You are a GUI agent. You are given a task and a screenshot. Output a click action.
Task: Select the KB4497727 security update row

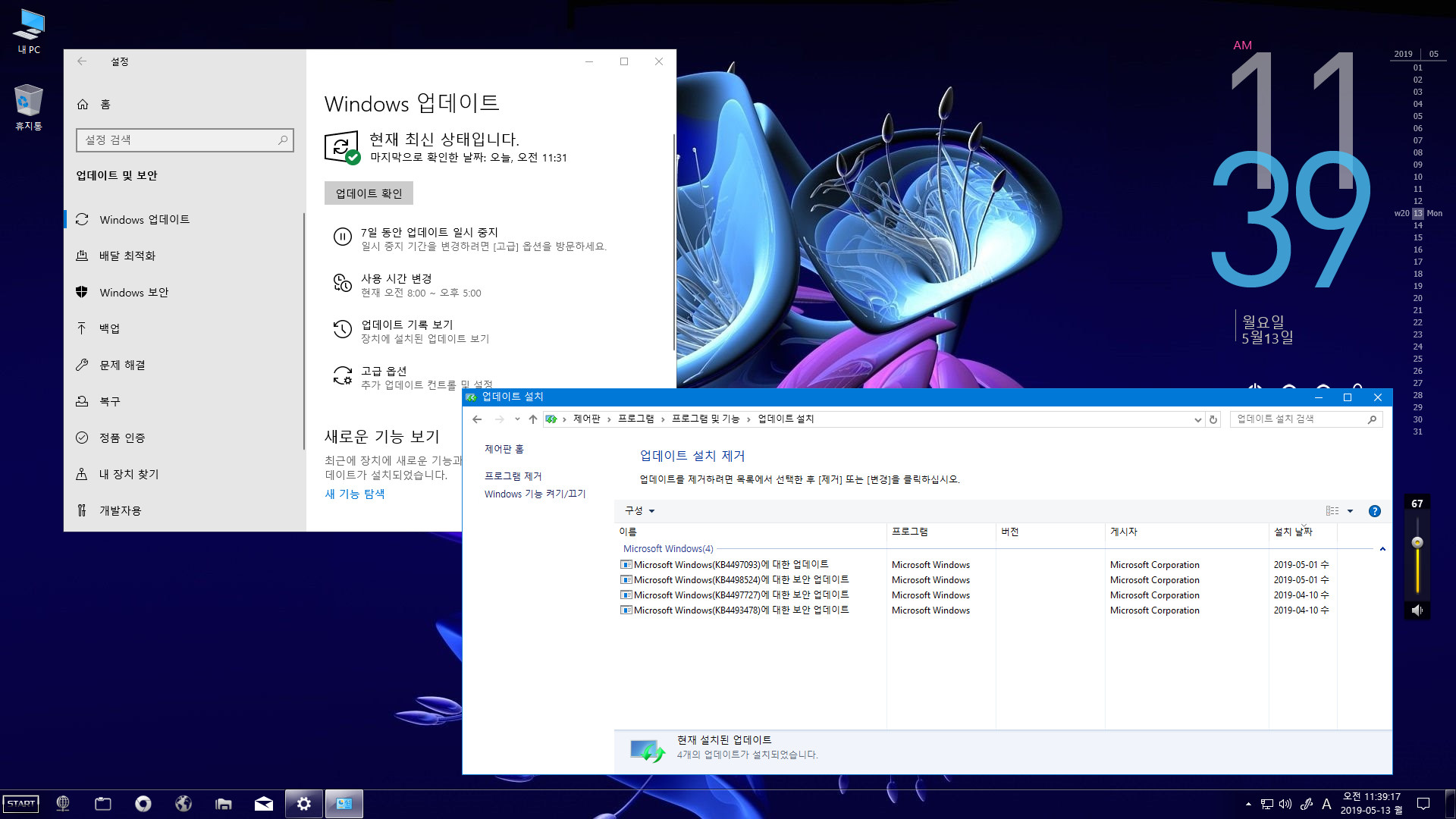click(x=978, y=595)
